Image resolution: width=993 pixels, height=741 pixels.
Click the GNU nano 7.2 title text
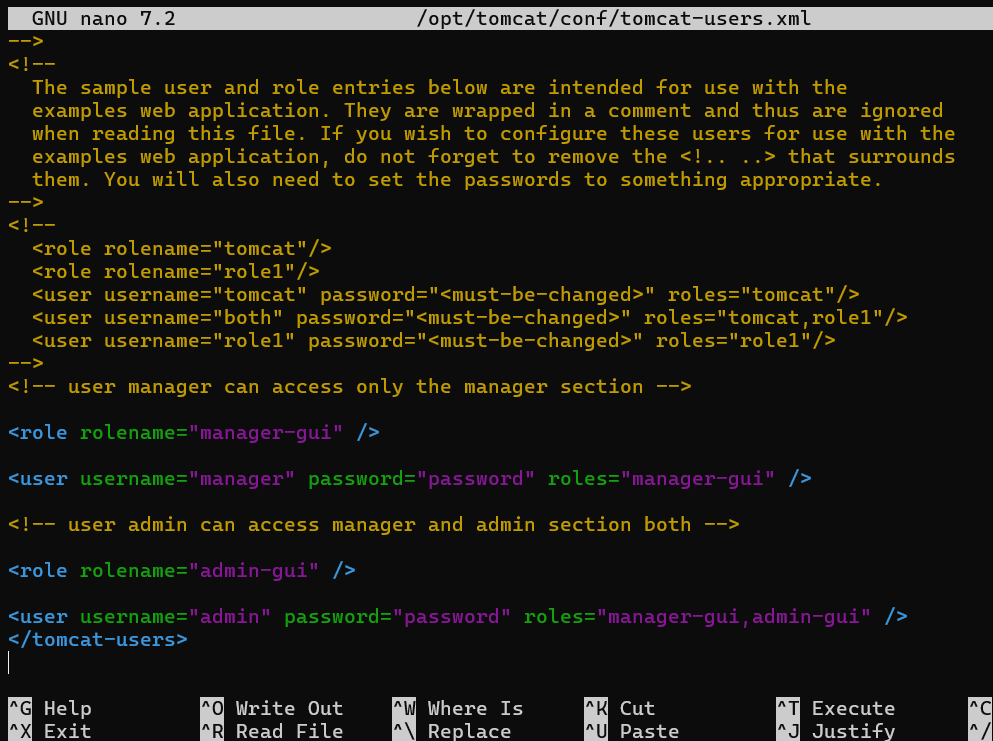point(104,19)
